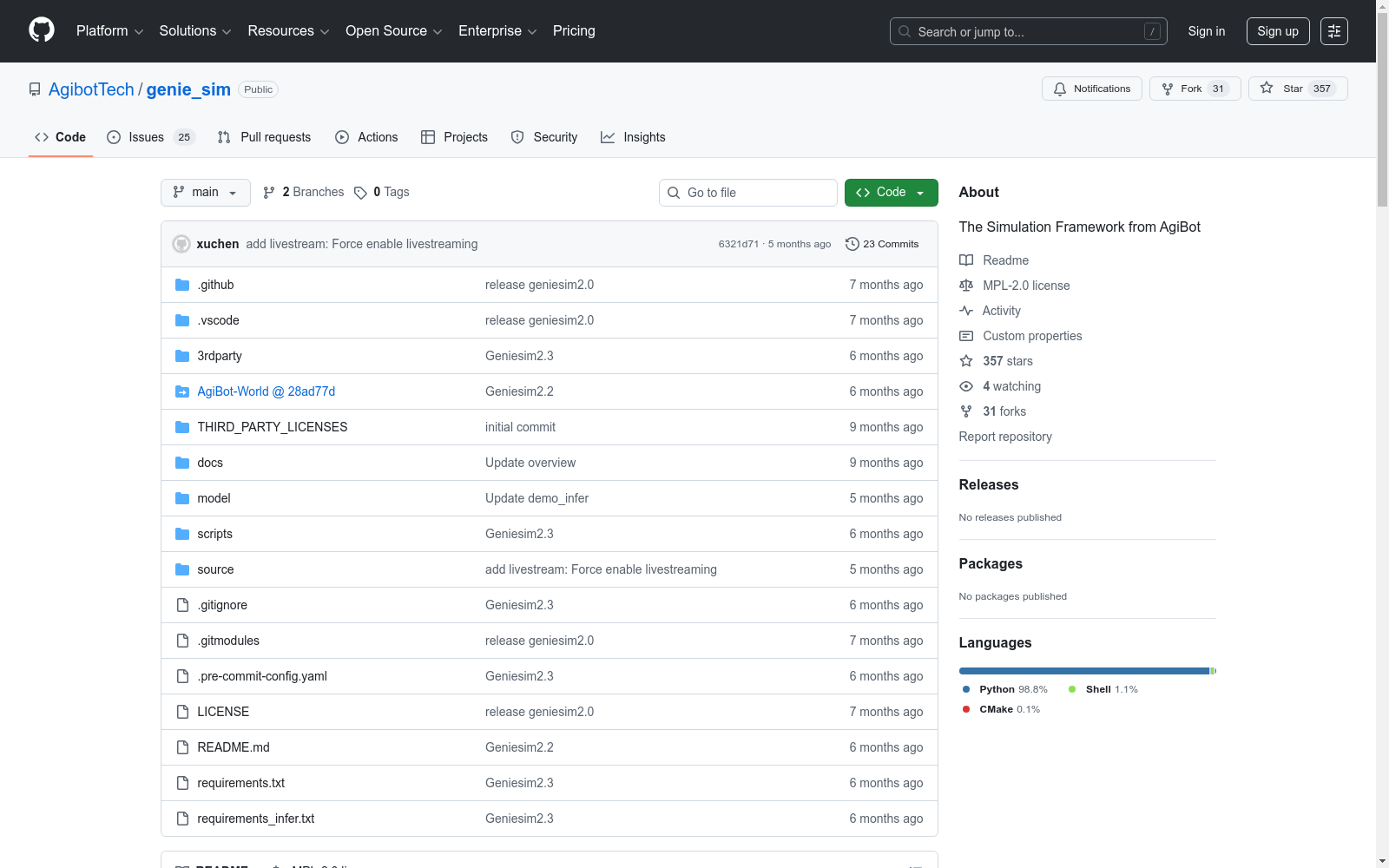This screenshot has height=868, width=1389.
Task: Open the requirements_infer.txt file
Action: click(256, 819)
